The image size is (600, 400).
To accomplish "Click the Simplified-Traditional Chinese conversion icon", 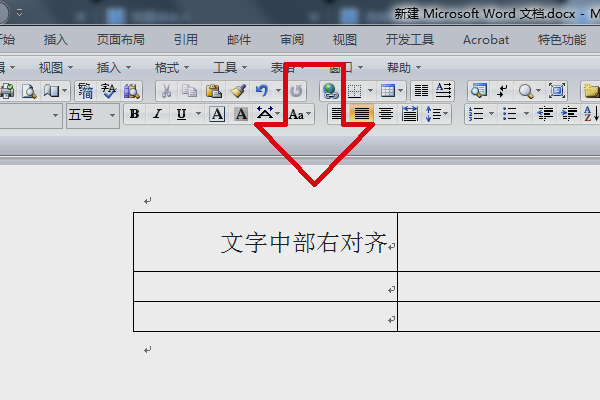I will point(86,91).
